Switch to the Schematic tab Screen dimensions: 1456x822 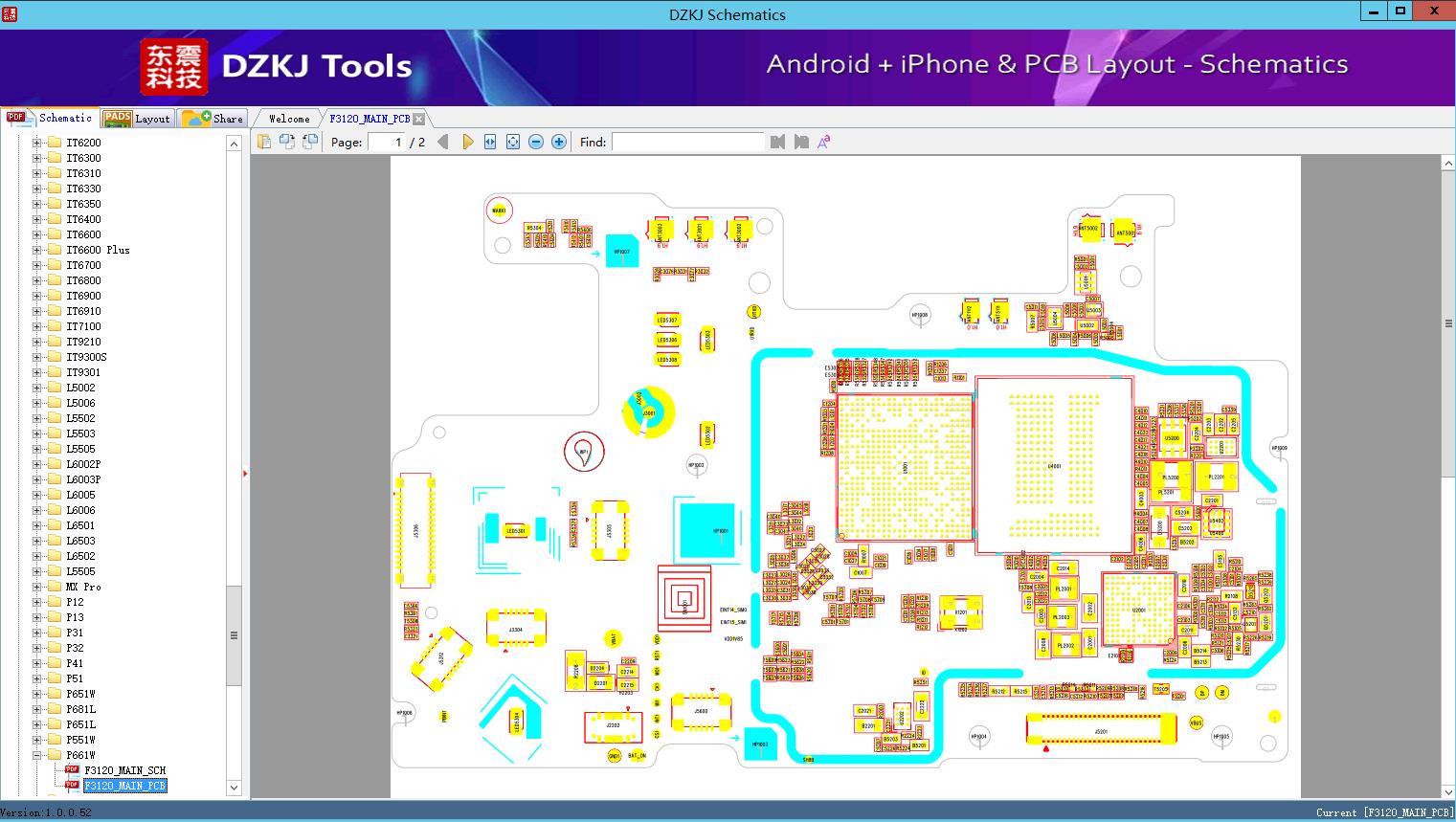[50, 118]
